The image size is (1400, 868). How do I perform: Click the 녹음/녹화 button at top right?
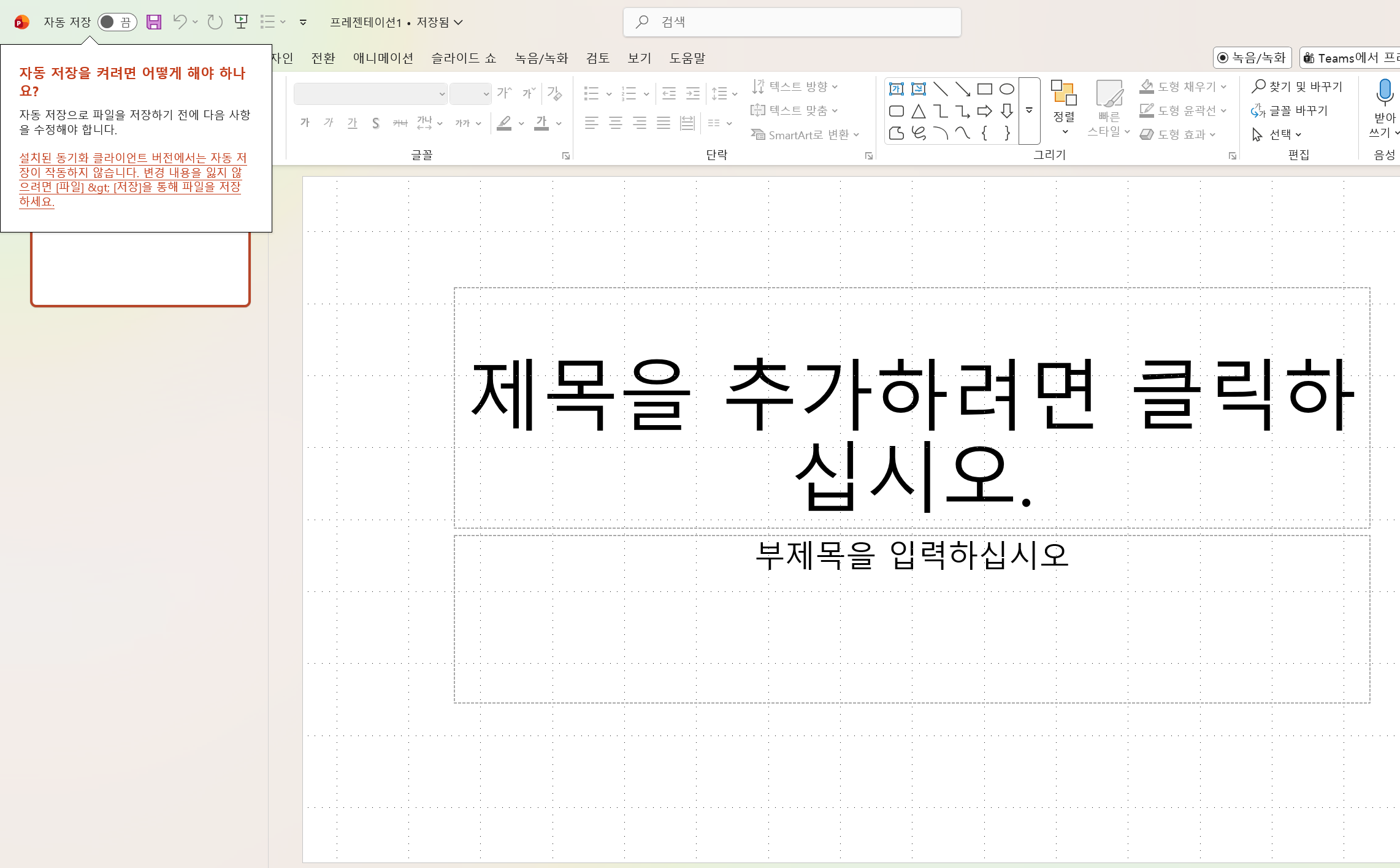coord(1252,58)
